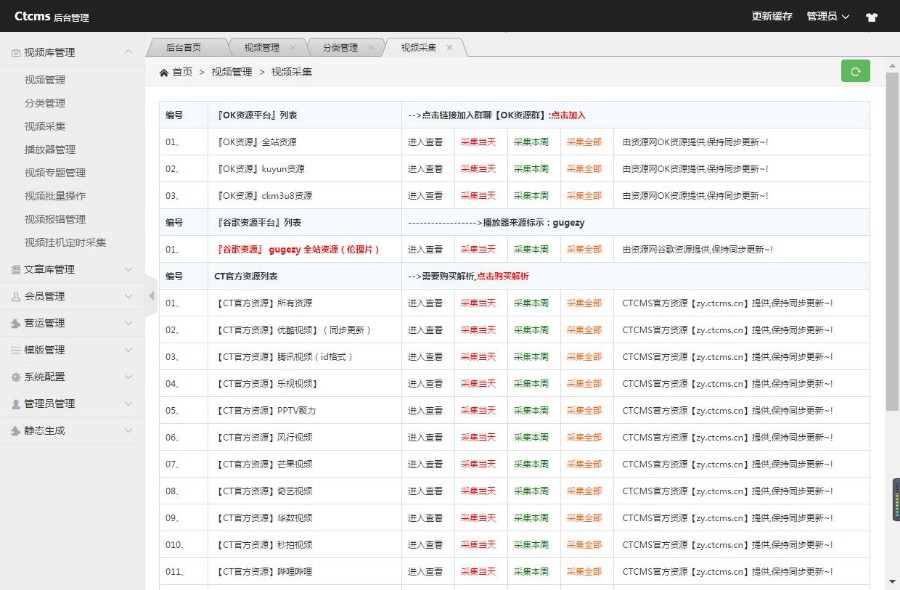The height and width of the screenshot is (590, 900).
Task: Click 首页 in the breadcrumb
Action: [183, 72]
